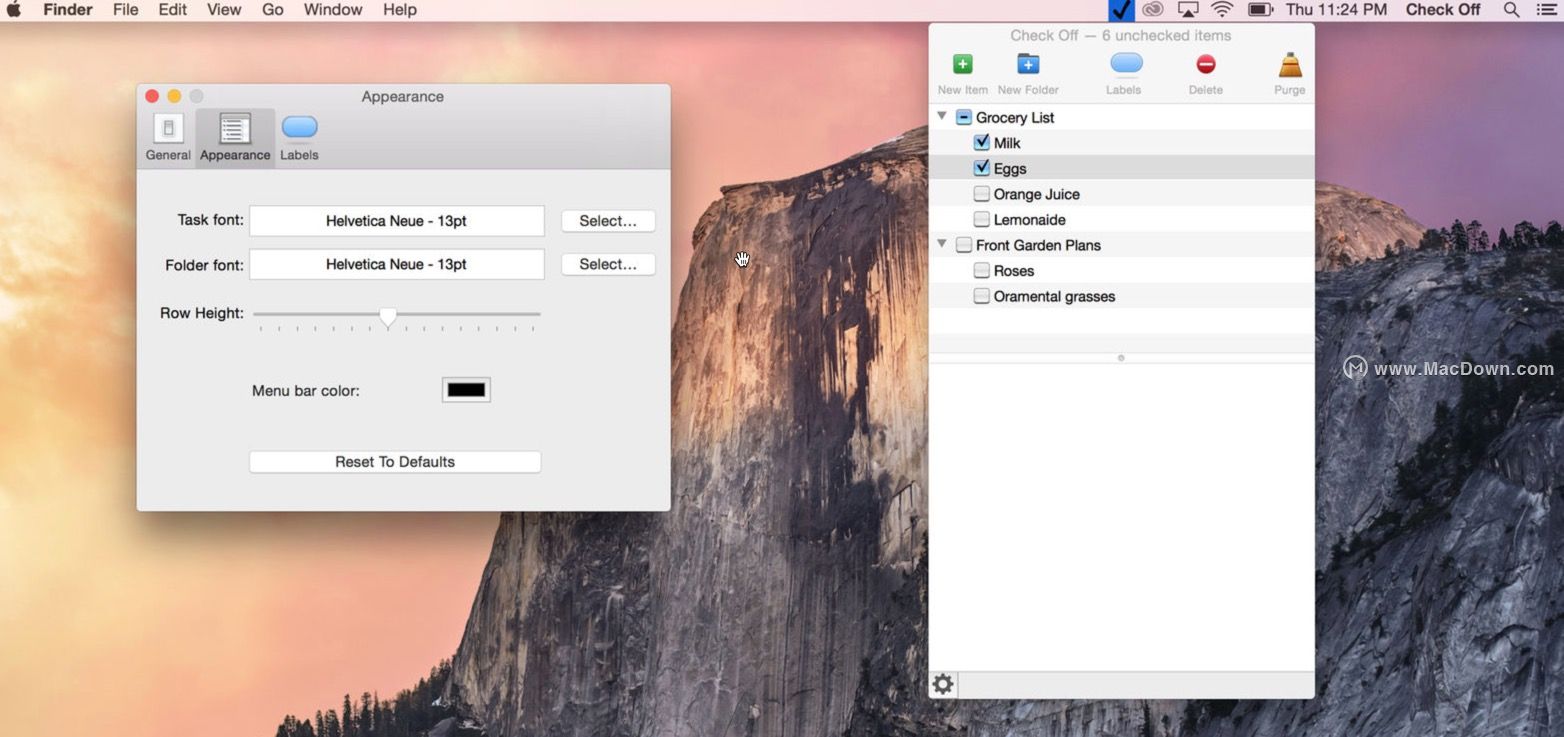The image size is (1564, 737).
Task: Open the Edit menu
Action: [172, 10]
